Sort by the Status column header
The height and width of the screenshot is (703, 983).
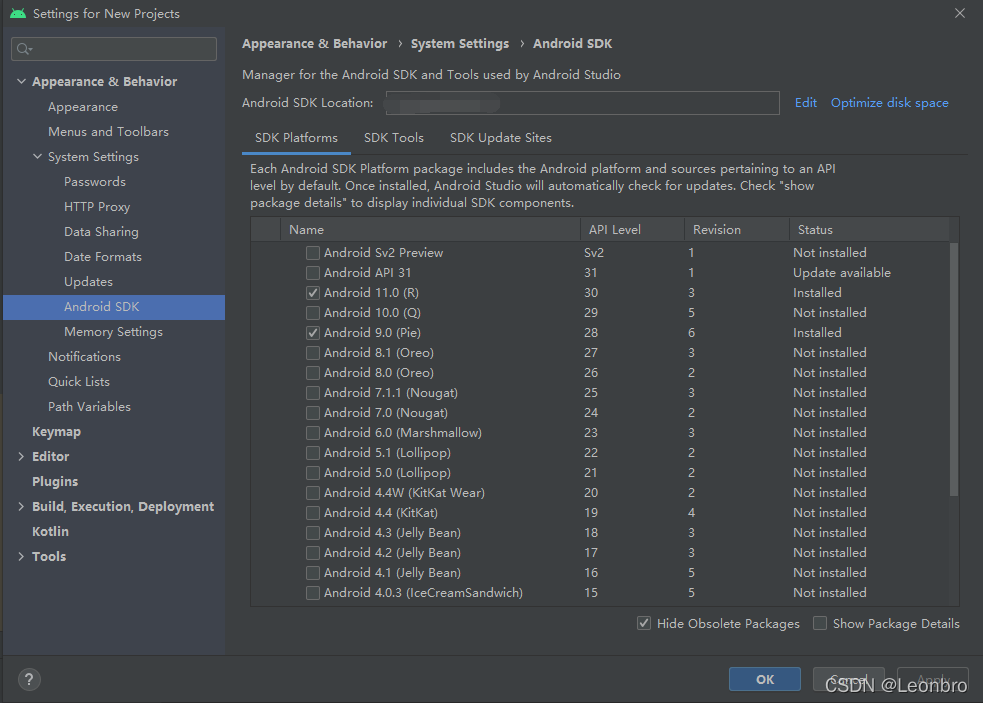click(870, 230)
